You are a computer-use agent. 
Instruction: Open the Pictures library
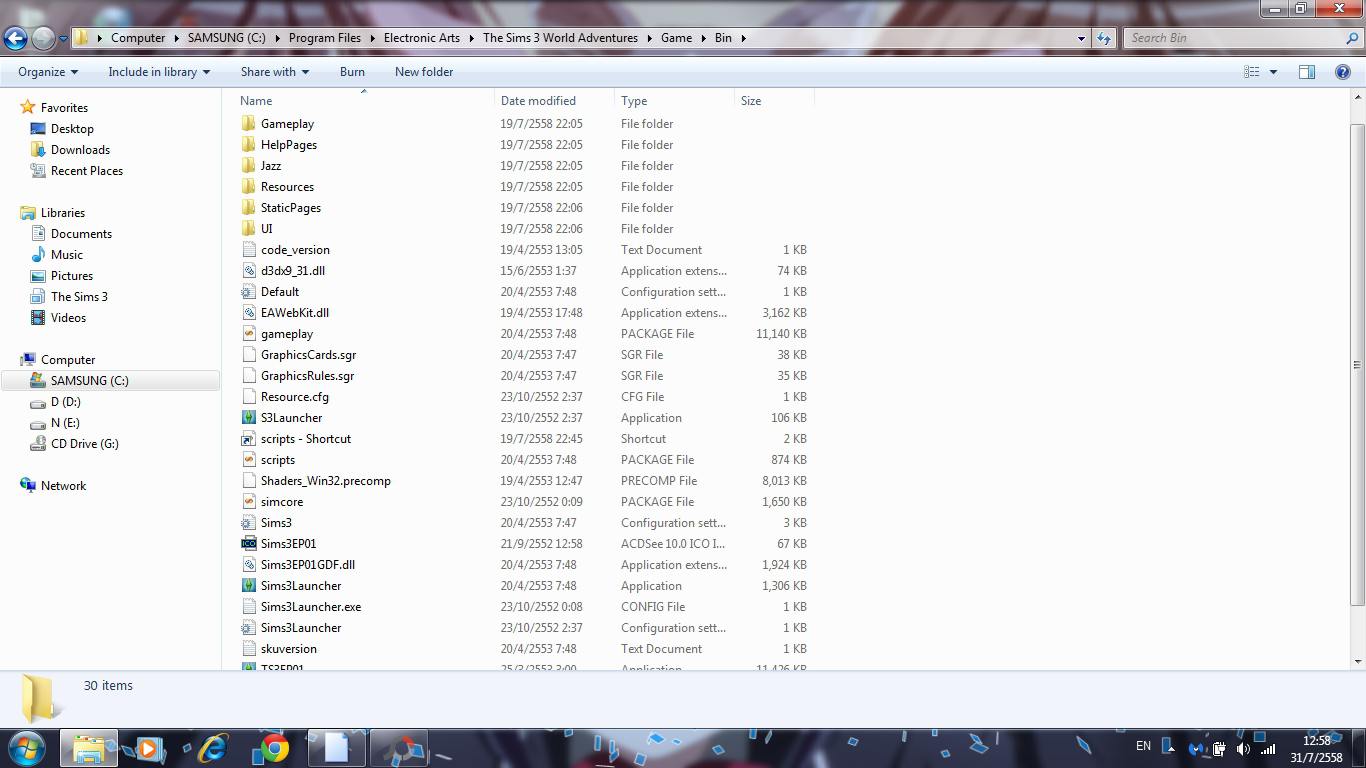click(x=72, y=276)
